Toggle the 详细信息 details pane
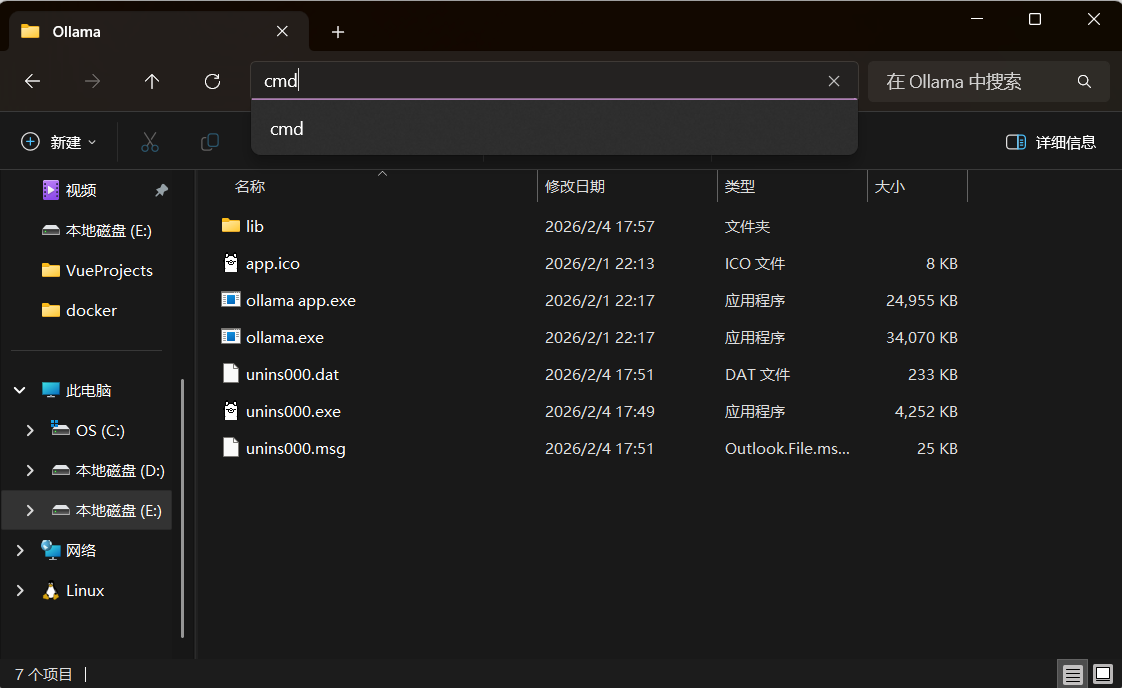The width and height of the screenshot is (1122, 688). click(x=1050, y=142)
